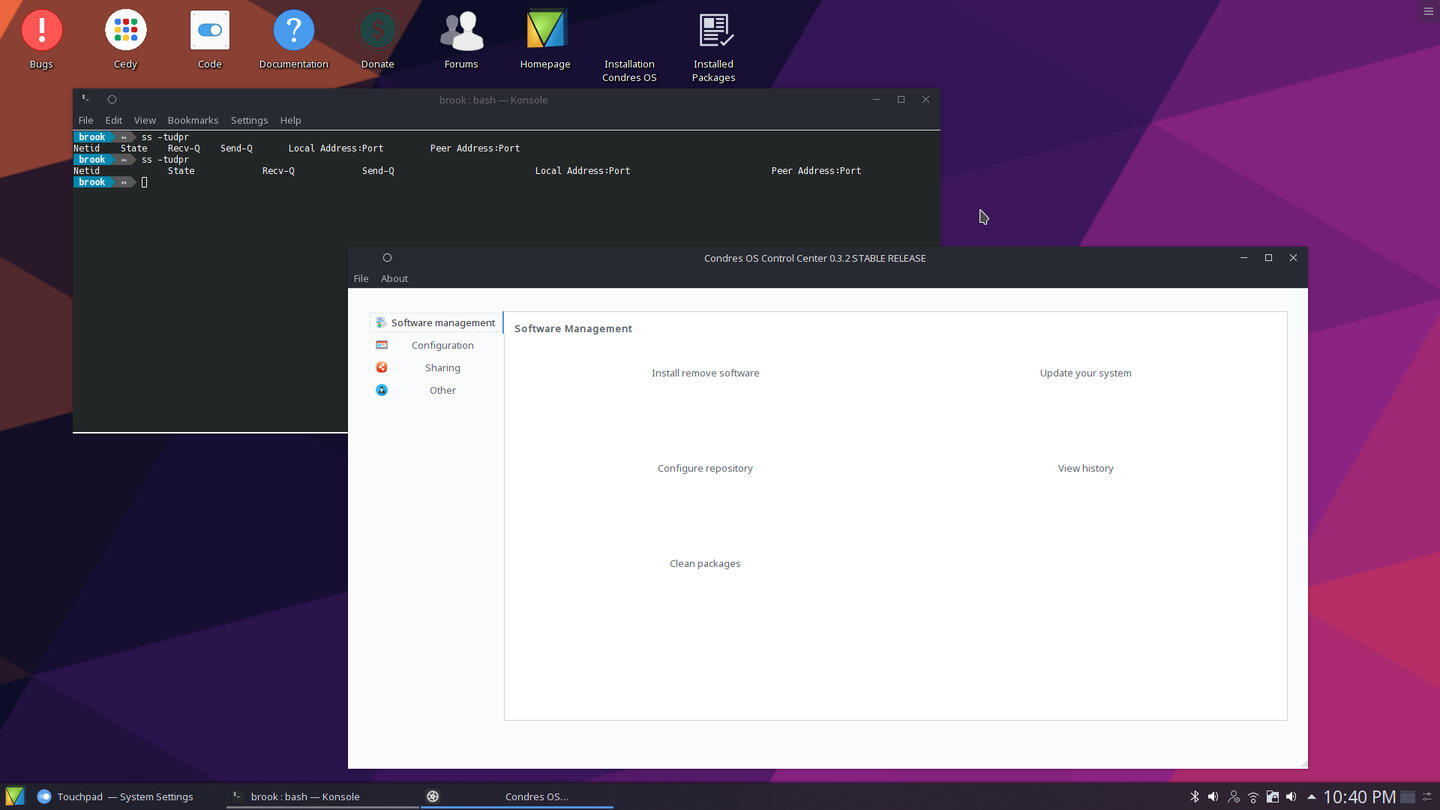Click Install remove software
This screenshot has height=810, width=1440.
[705, 373]
